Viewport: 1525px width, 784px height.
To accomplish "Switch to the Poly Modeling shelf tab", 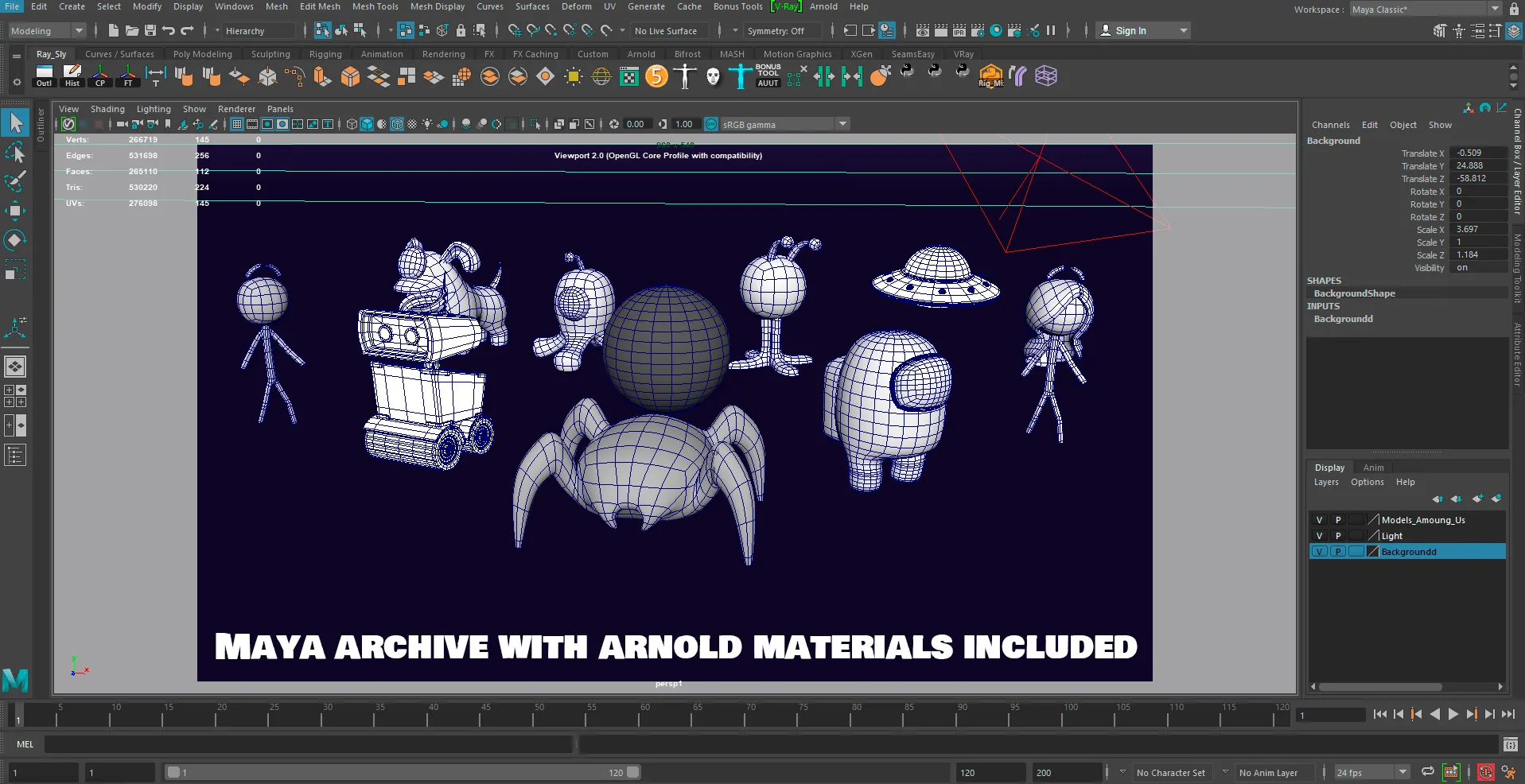I will (203, 54).
